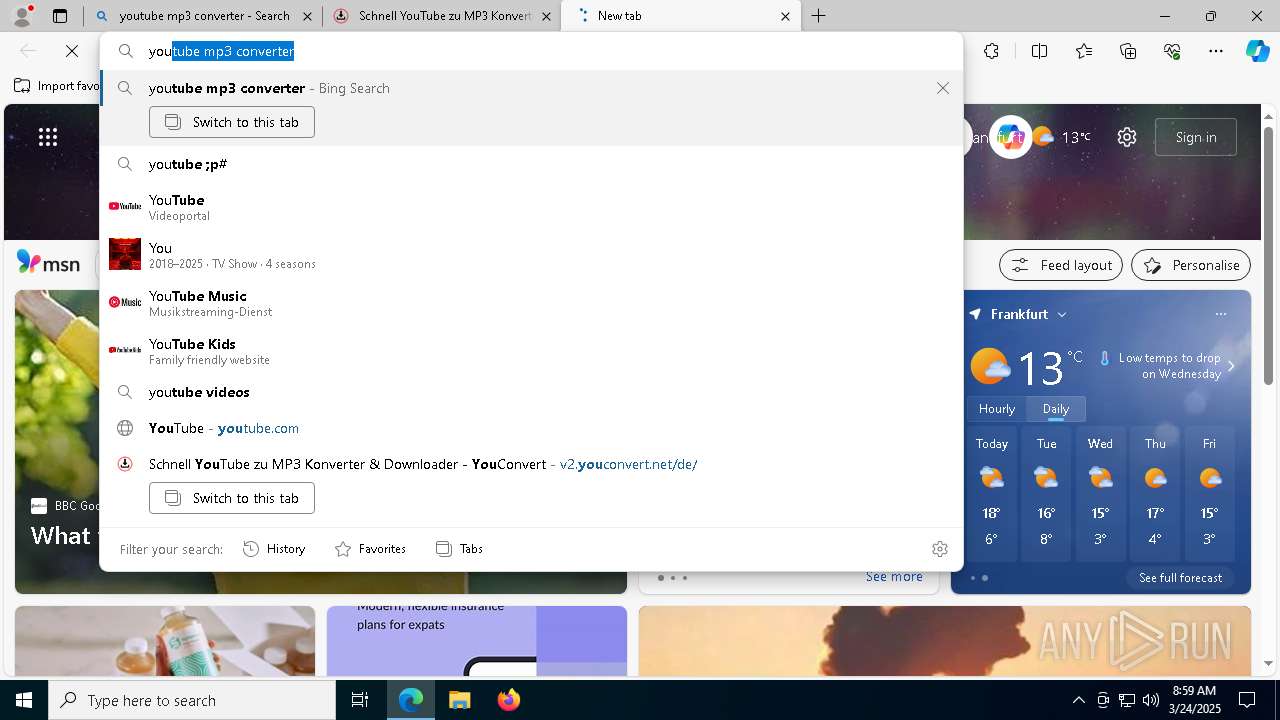
Task: Advance weather alert with right chevron
Action: pyautogui.click(x=1231, y=366)
